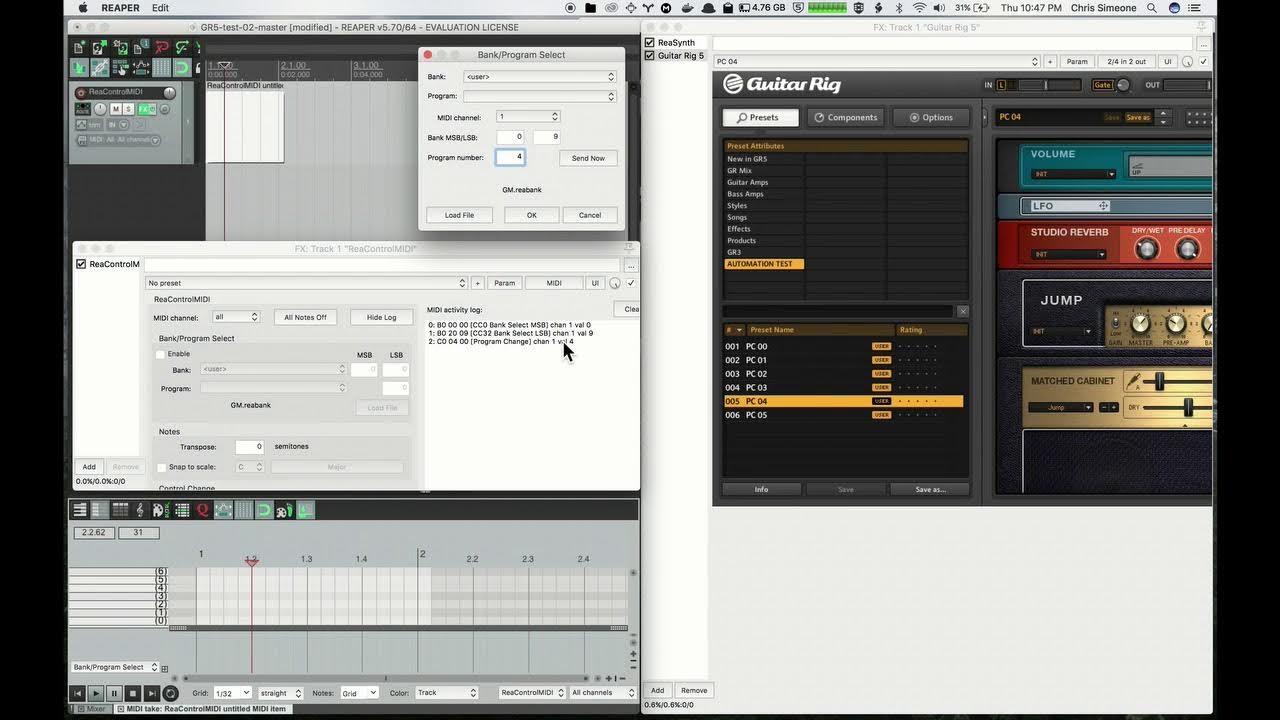Viewport: 1280px width, 720px height.
Task: Toggle the envelope move-with-items icon
Action: point(141,68)
